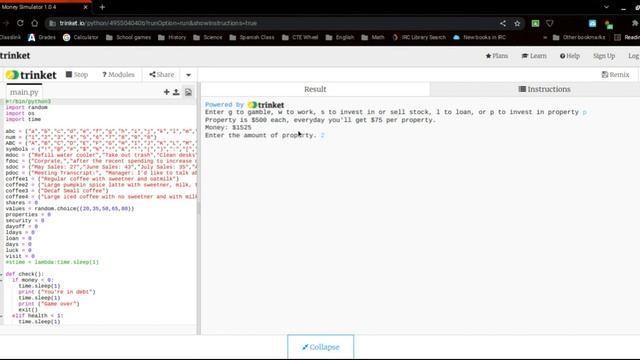
Task: Collapse the instructions panel
Action: click(320, 347)
